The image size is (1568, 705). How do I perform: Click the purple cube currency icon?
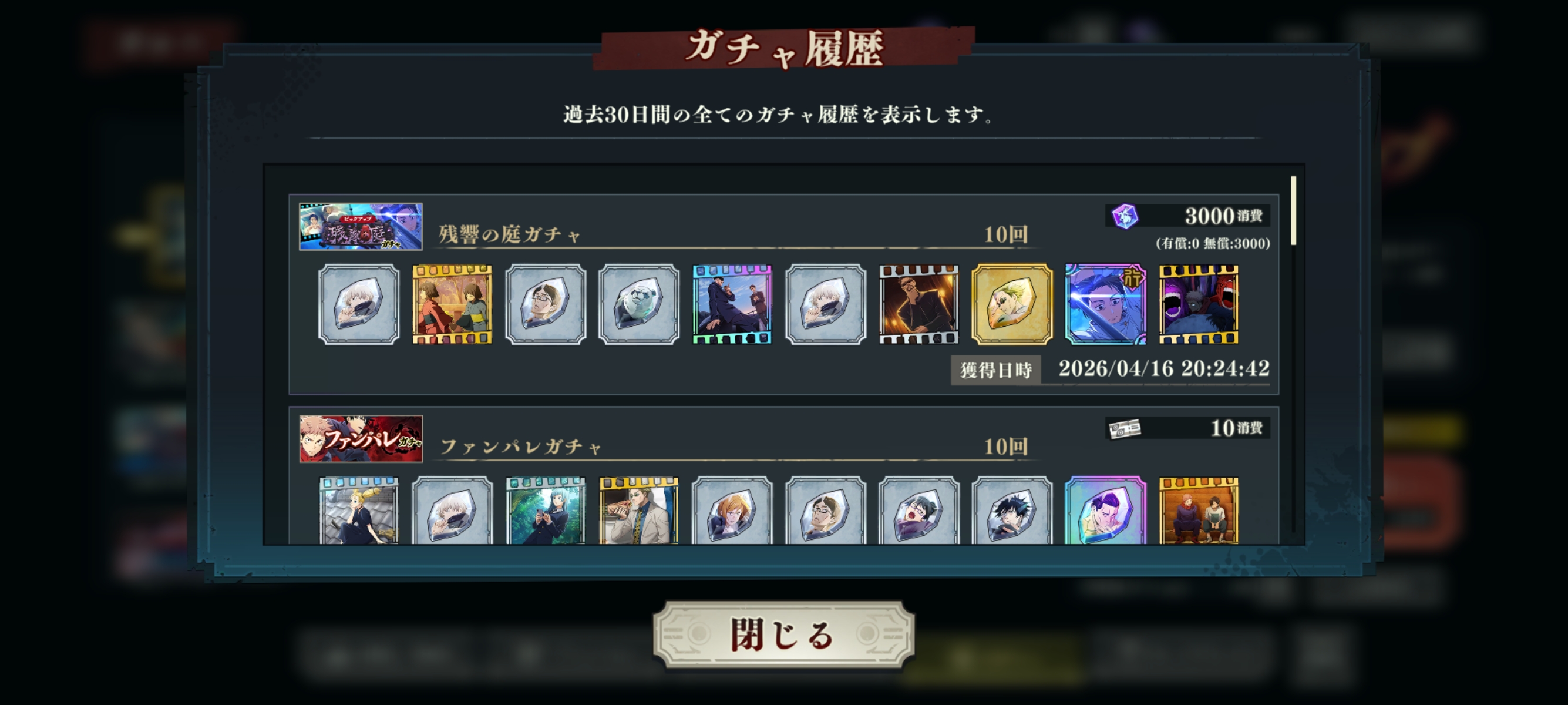pyautogui.click(x=1125, y=216)
